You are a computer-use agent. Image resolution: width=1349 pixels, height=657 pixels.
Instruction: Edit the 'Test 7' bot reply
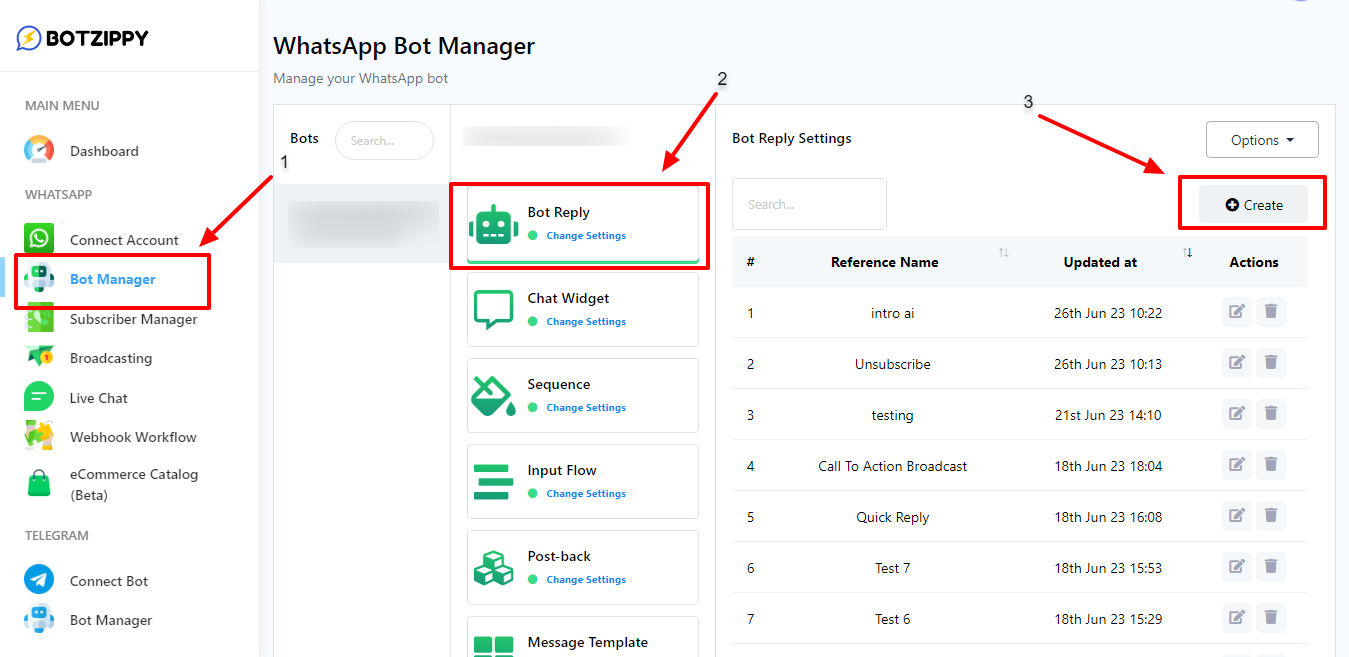tap(1237, 567)
